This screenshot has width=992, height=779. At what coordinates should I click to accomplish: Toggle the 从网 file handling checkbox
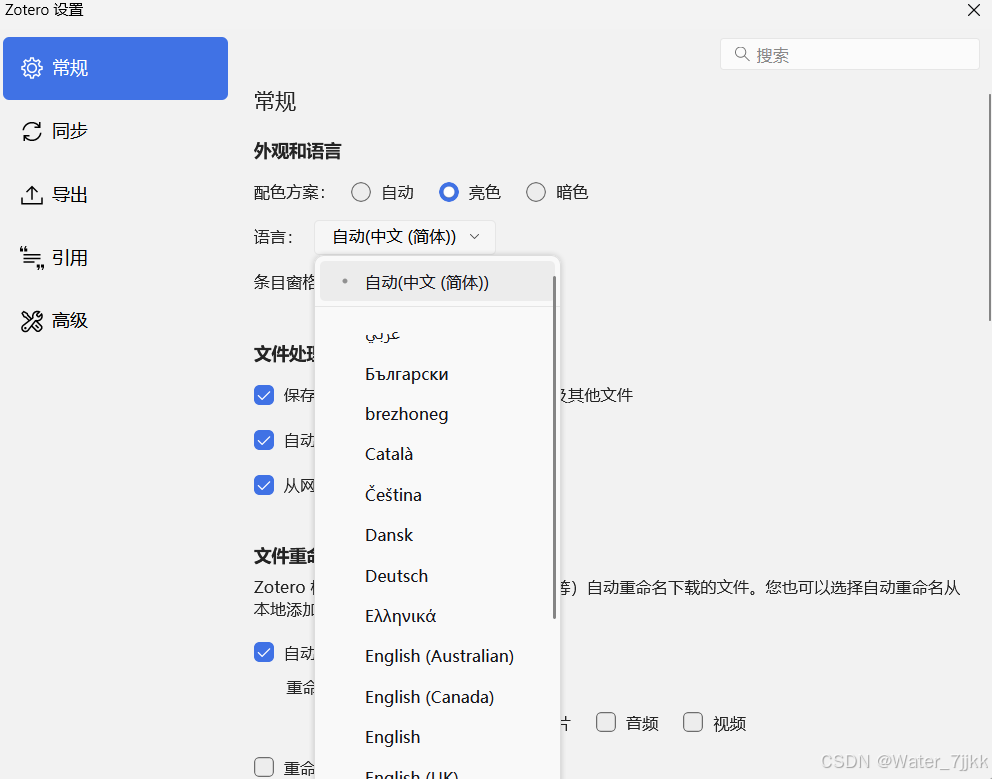(264, 485)
